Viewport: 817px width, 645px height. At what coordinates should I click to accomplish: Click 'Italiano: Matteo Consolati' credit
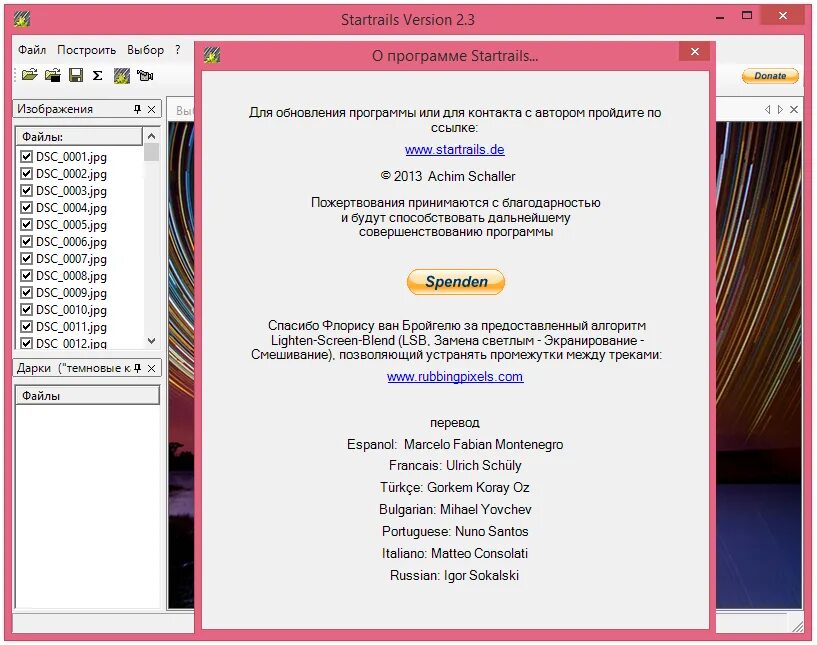(x=455, y=553)
